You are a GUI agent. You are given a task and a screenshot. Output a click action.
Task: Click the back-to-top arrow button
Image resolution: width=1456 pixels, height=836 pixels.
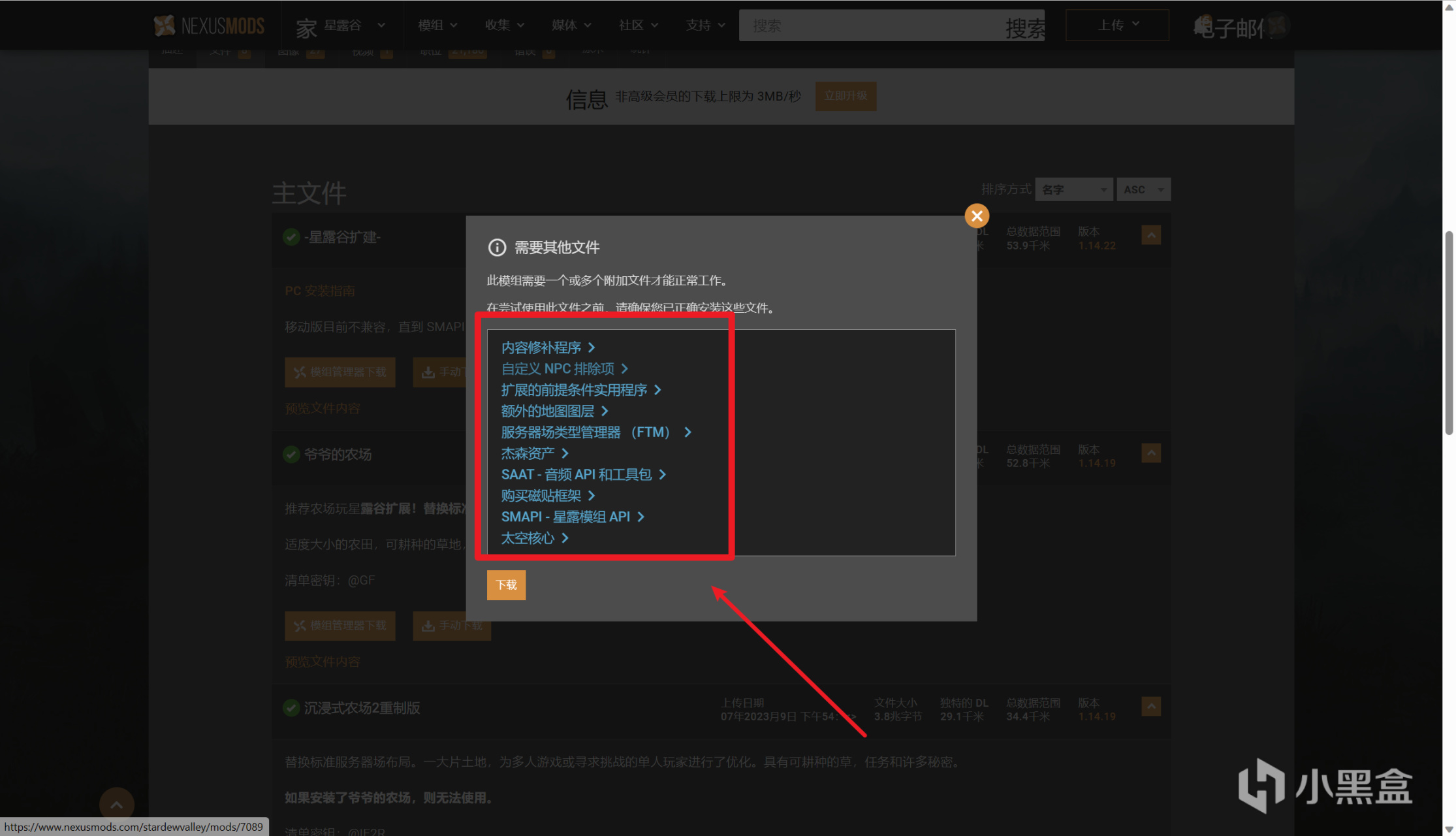coord(116,805)
